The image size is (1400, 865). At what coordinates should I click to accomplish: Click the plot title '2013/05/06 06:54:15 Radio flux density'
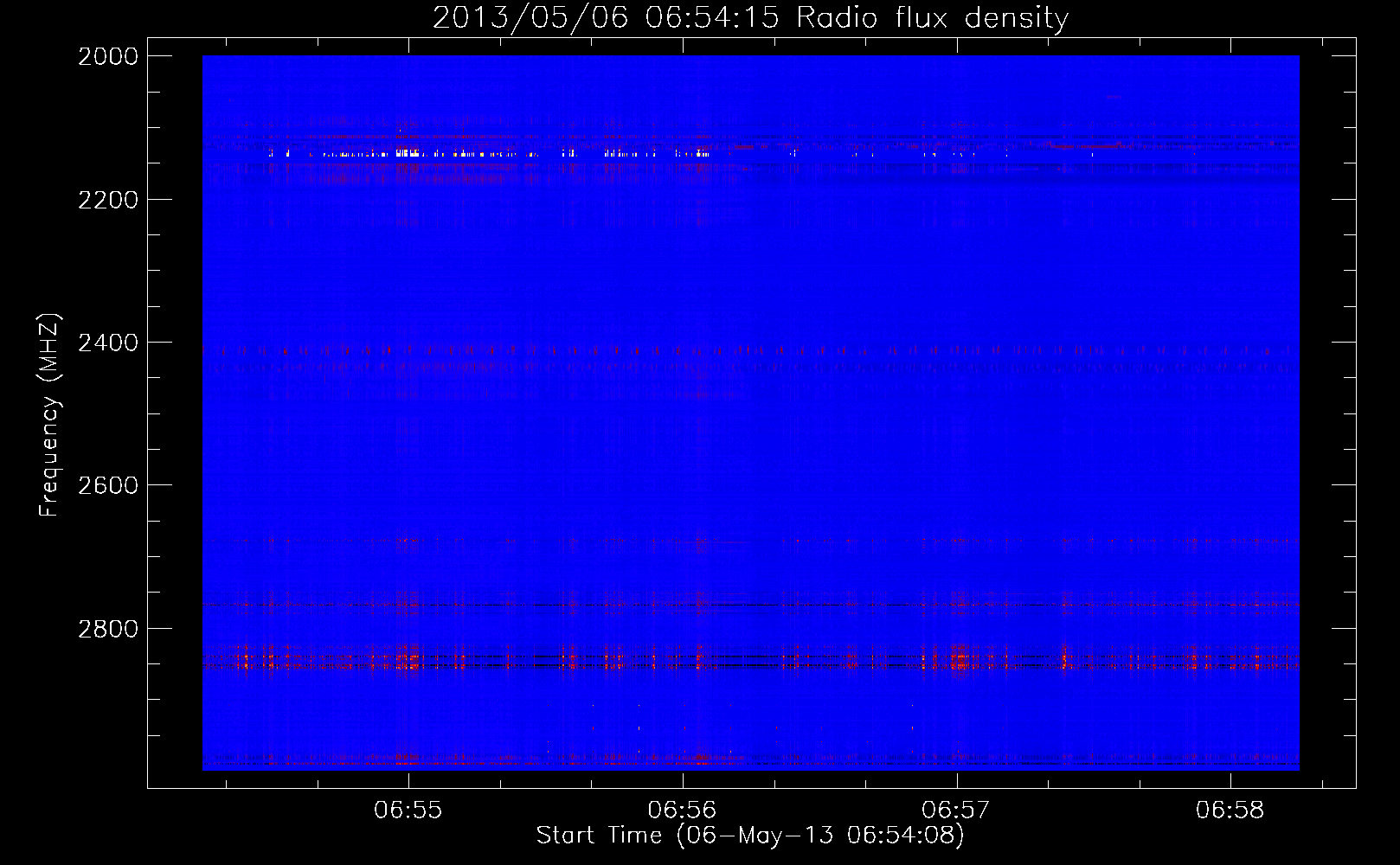pos(750,17)
